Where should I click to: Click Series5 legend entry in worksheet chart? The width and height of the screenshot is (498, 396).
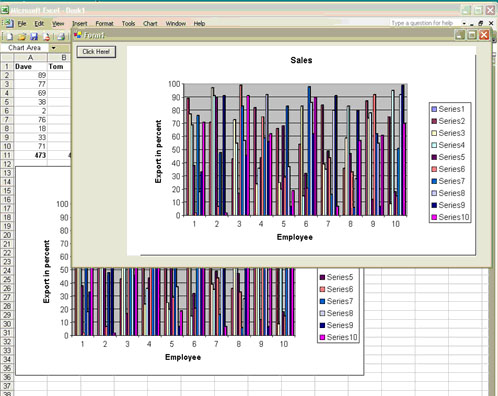click(336, 277)
